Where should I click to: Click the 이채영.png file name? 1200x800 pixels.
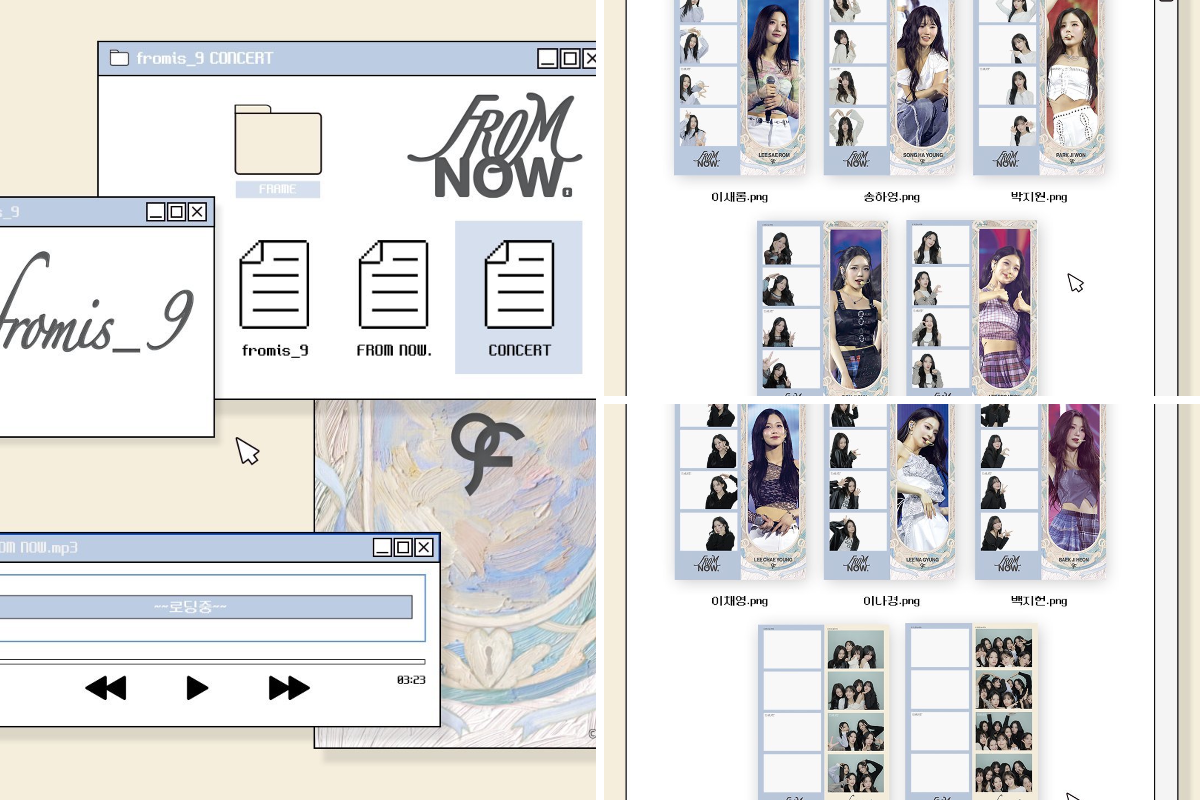[x=739, y=601]
